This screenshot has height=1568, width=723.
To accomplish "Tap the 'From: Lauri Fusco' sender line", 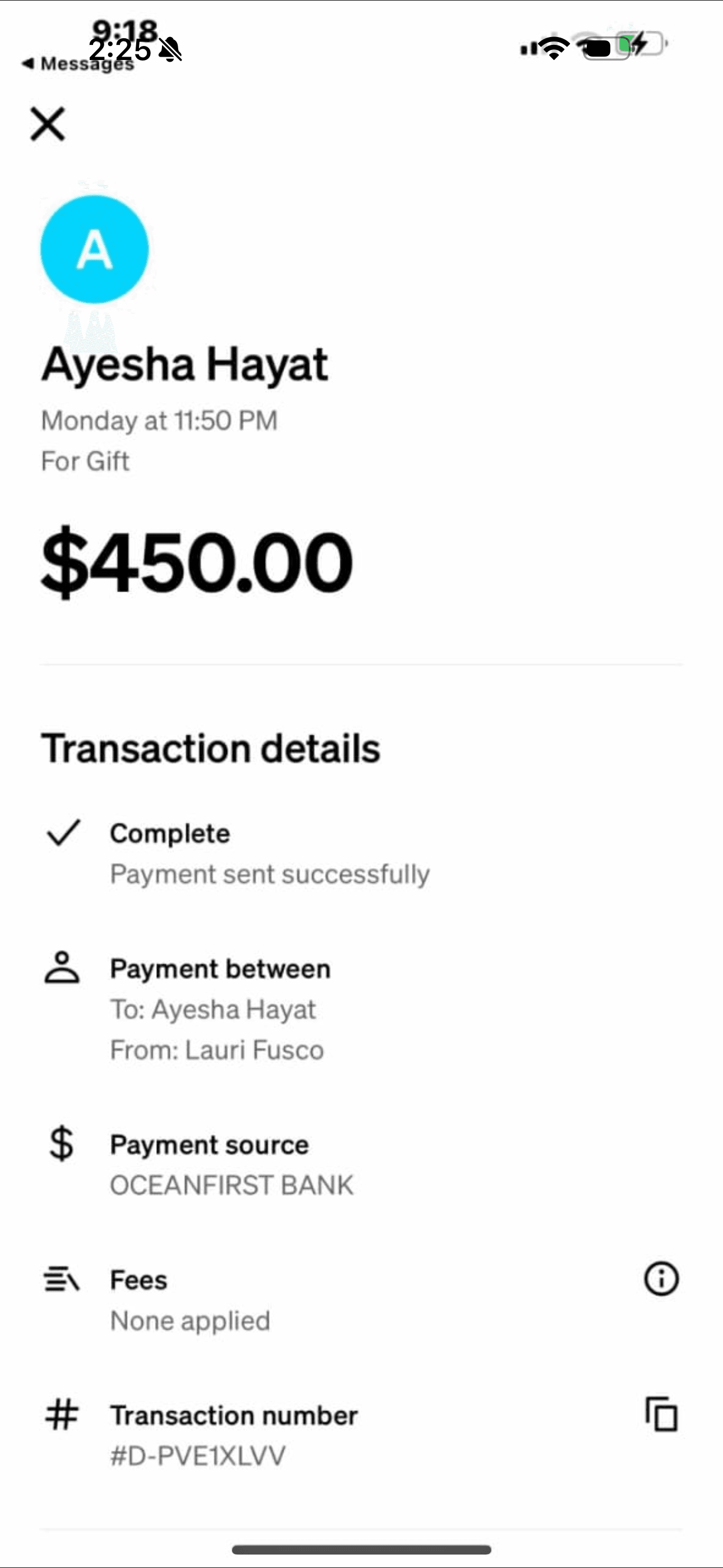I will coord(217,1050).
